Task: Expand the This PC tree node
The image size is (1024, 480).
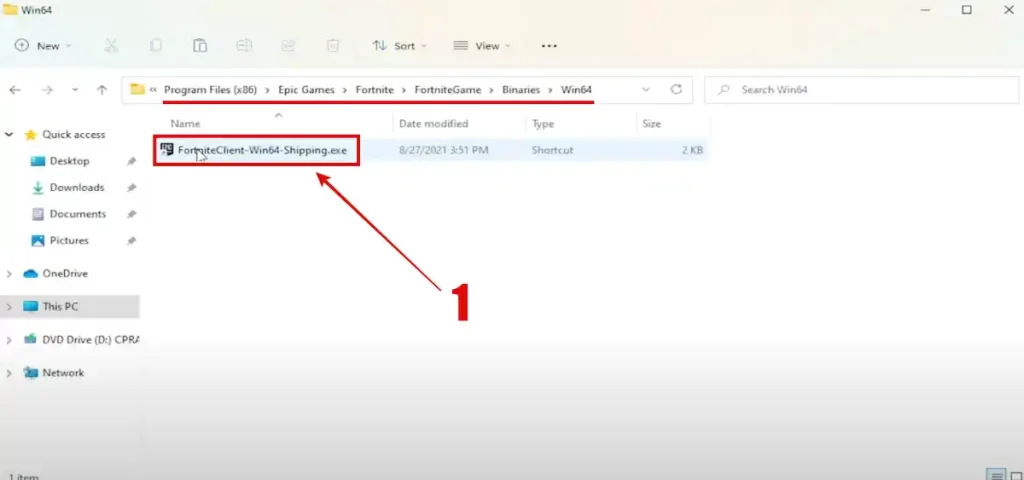Action: point(9,307)
